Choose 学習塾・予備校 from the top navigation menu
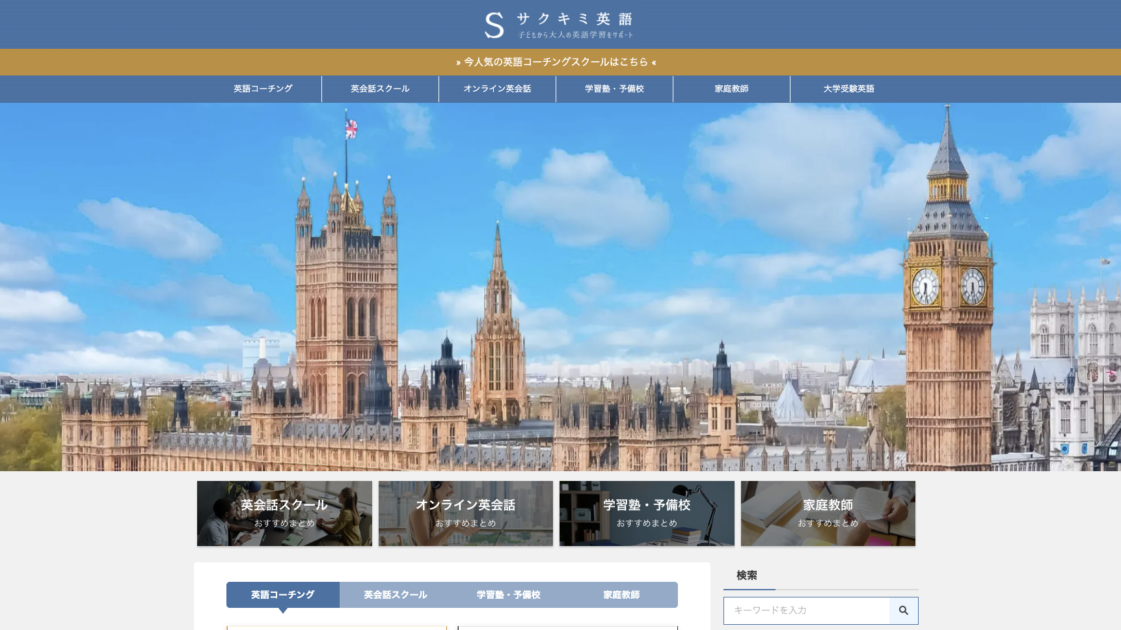 click(x=614, y=89)
